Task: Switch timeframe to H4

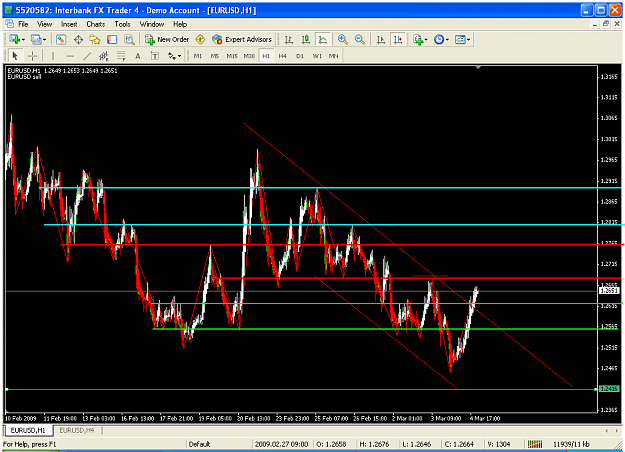Action: [283, 56]
